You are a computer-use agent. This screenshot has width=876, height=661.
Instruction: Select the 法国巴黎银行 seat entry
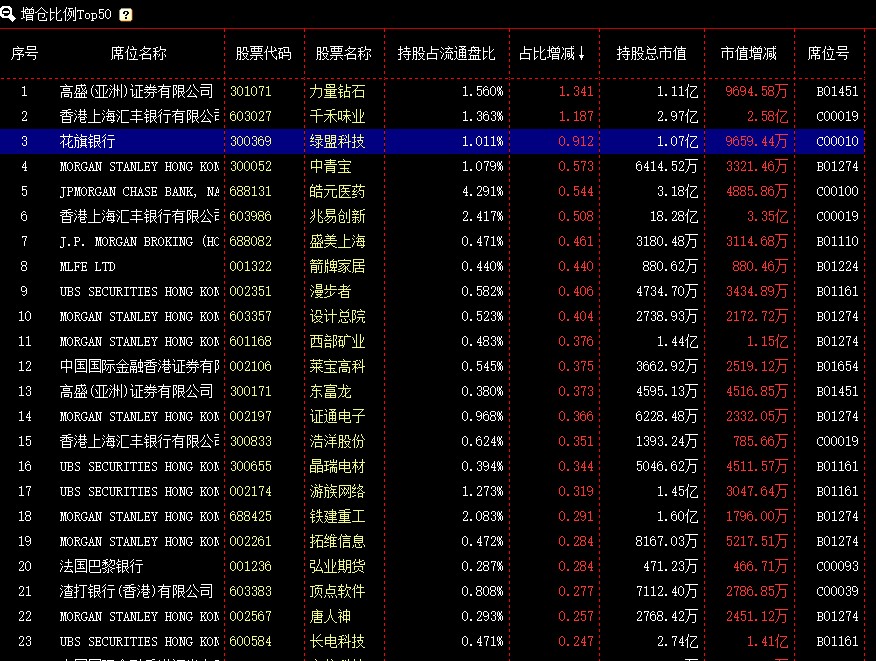pyautogui.click(x=101, y=566)
